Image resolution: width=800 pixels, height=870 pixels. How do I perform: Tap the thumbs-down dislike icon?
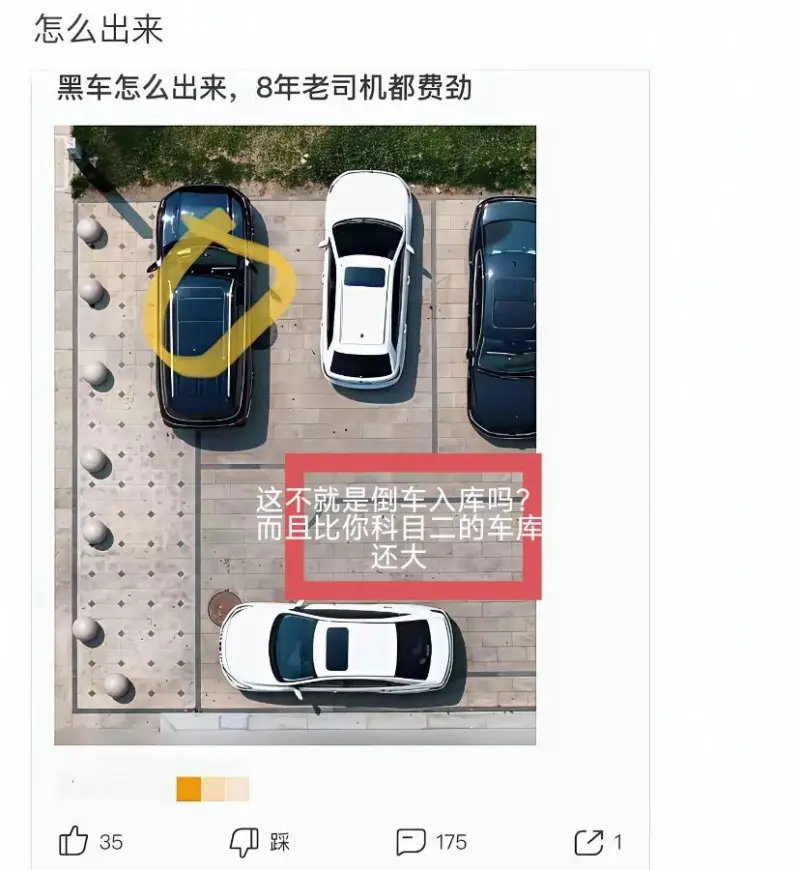coord(244,842)
